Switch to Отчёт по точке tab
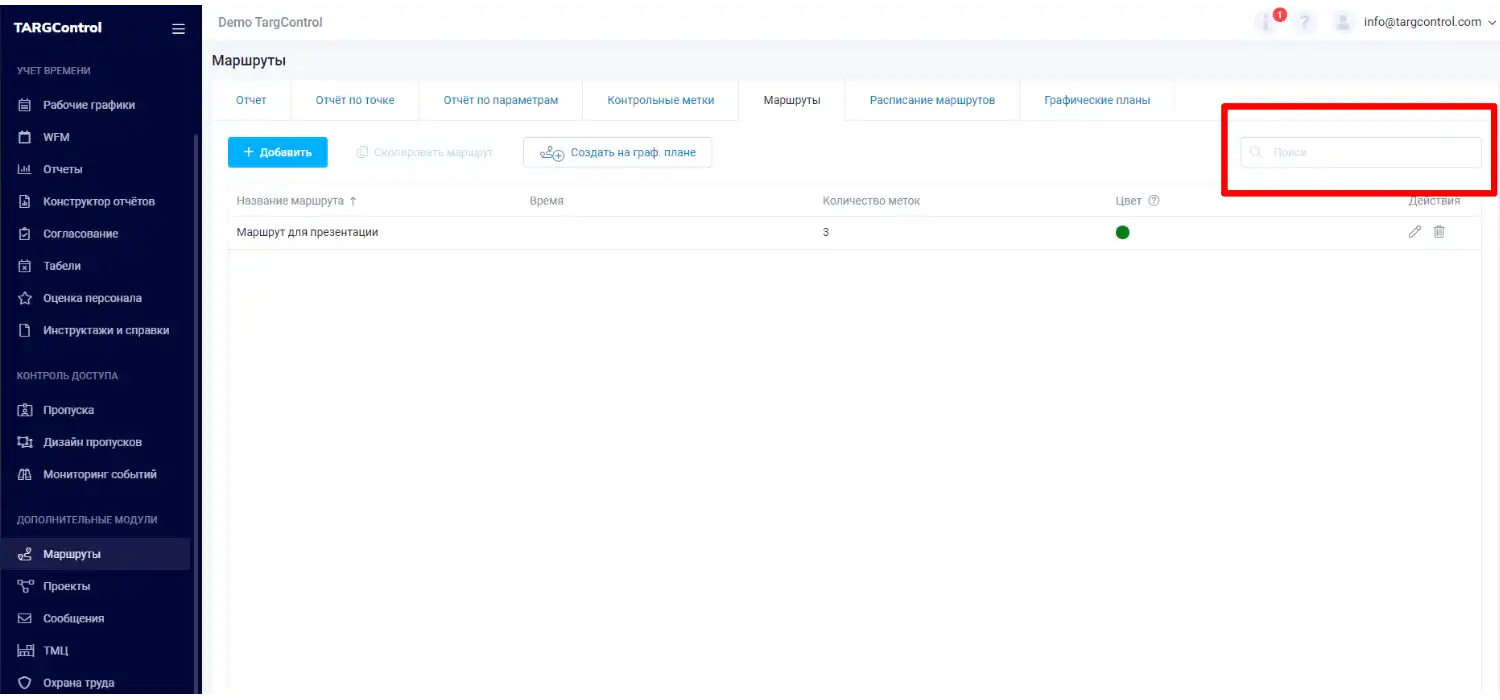This screenshot has height=700, width=1500. tap(355, 100)
